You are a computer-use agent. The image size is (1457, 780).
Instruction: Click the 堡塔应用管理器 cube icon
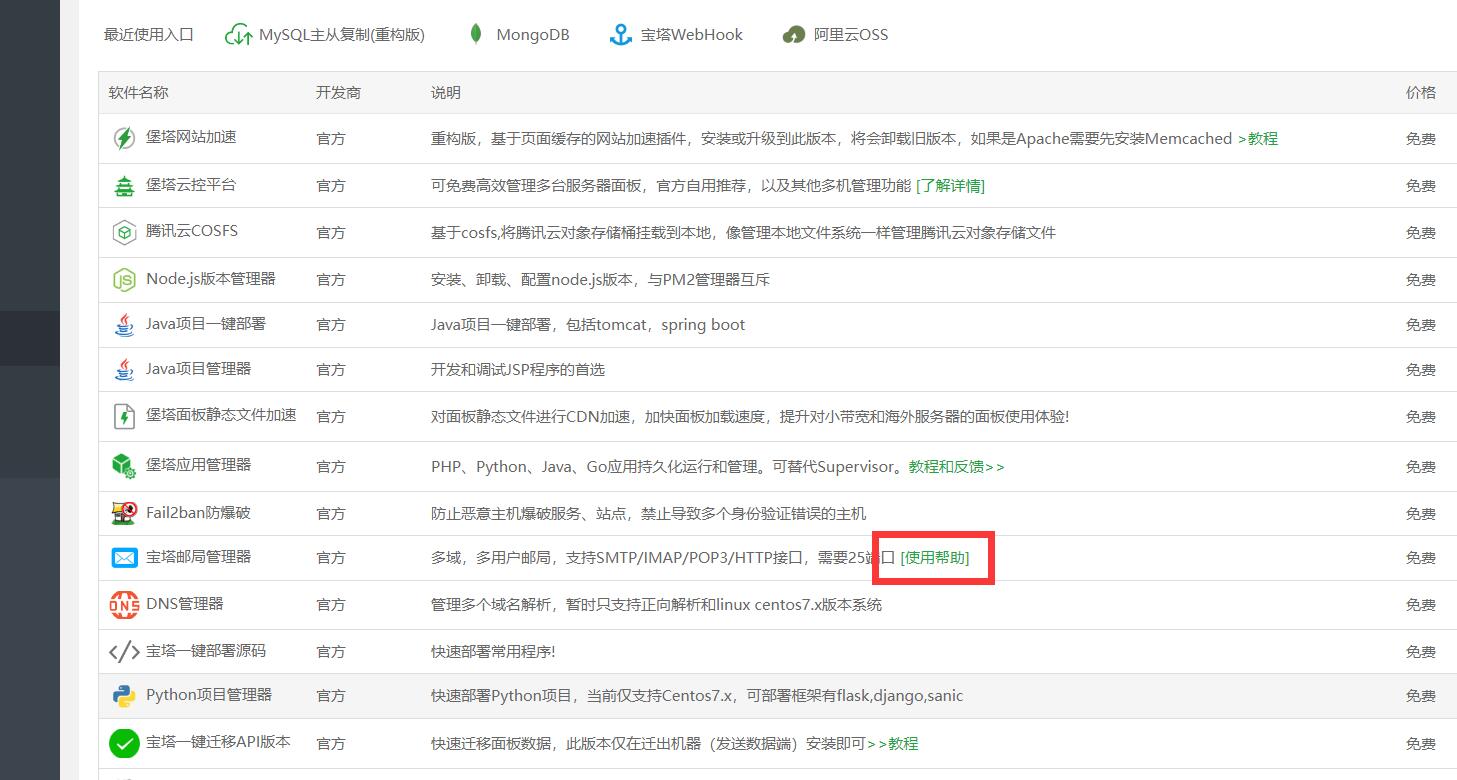124,466
